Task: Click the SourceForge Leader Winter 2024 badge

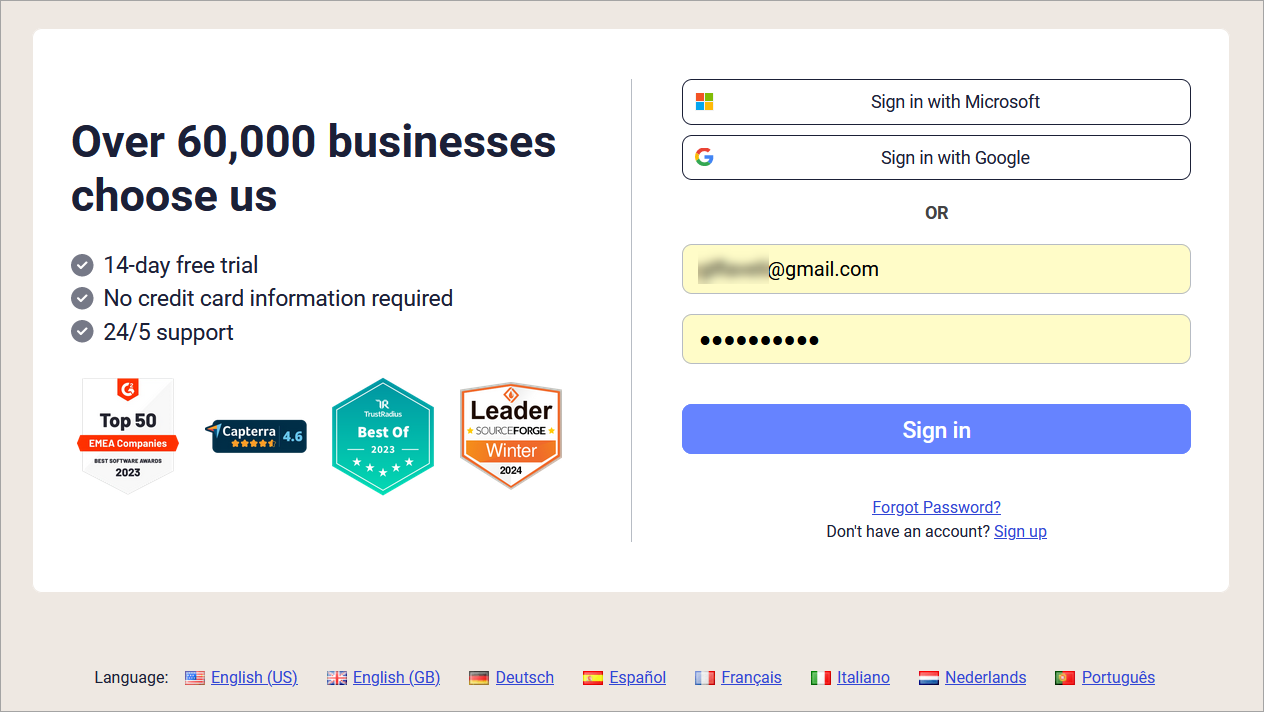Action: tap(510, 435)
